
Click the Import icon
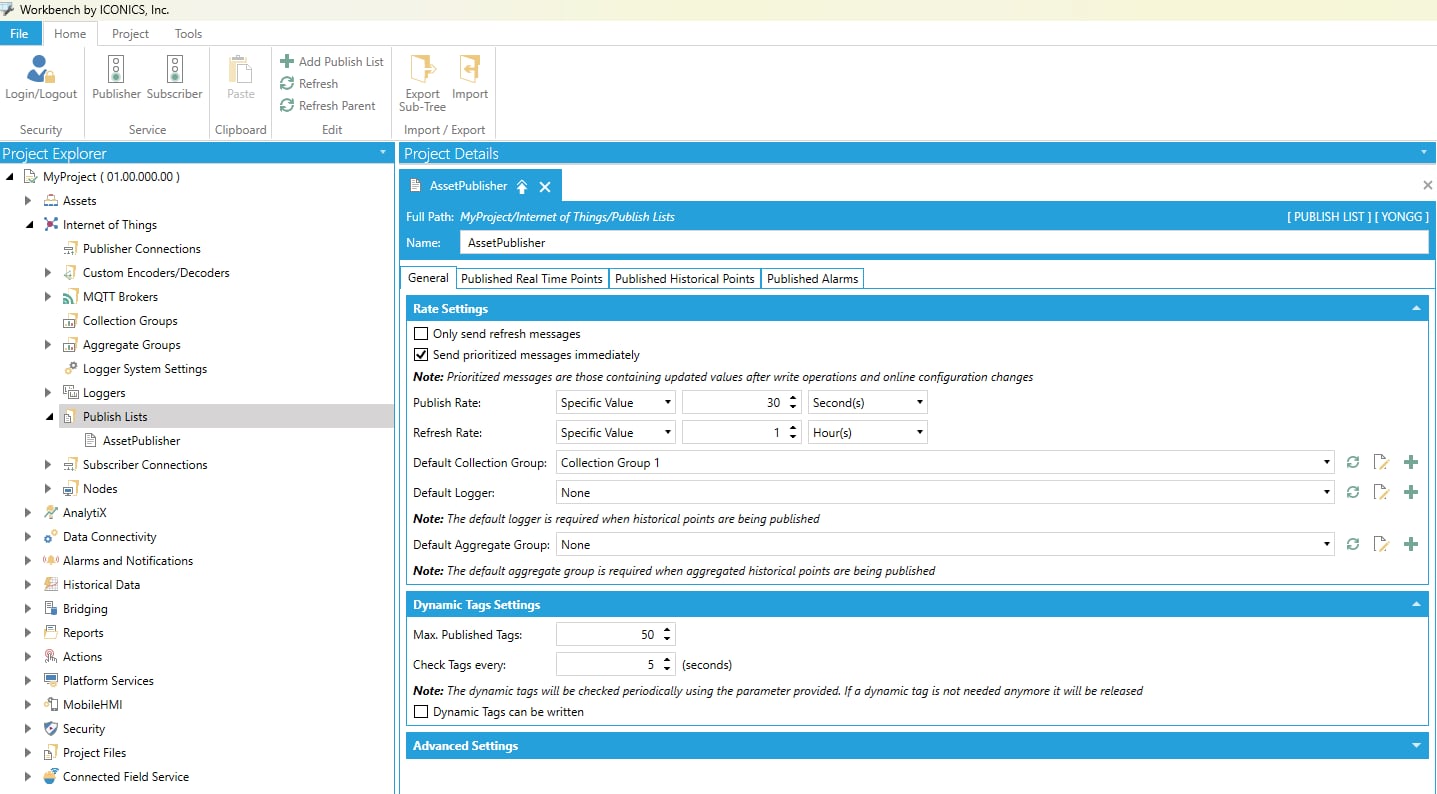coord(469,78)
